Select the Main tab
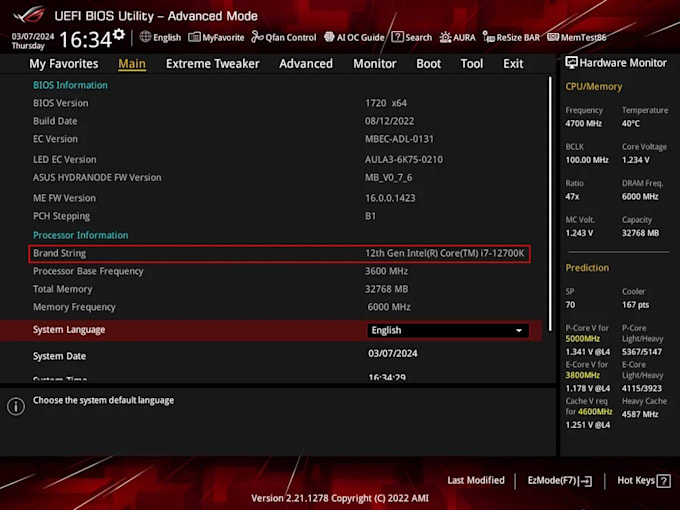 (x=132, y=64)
